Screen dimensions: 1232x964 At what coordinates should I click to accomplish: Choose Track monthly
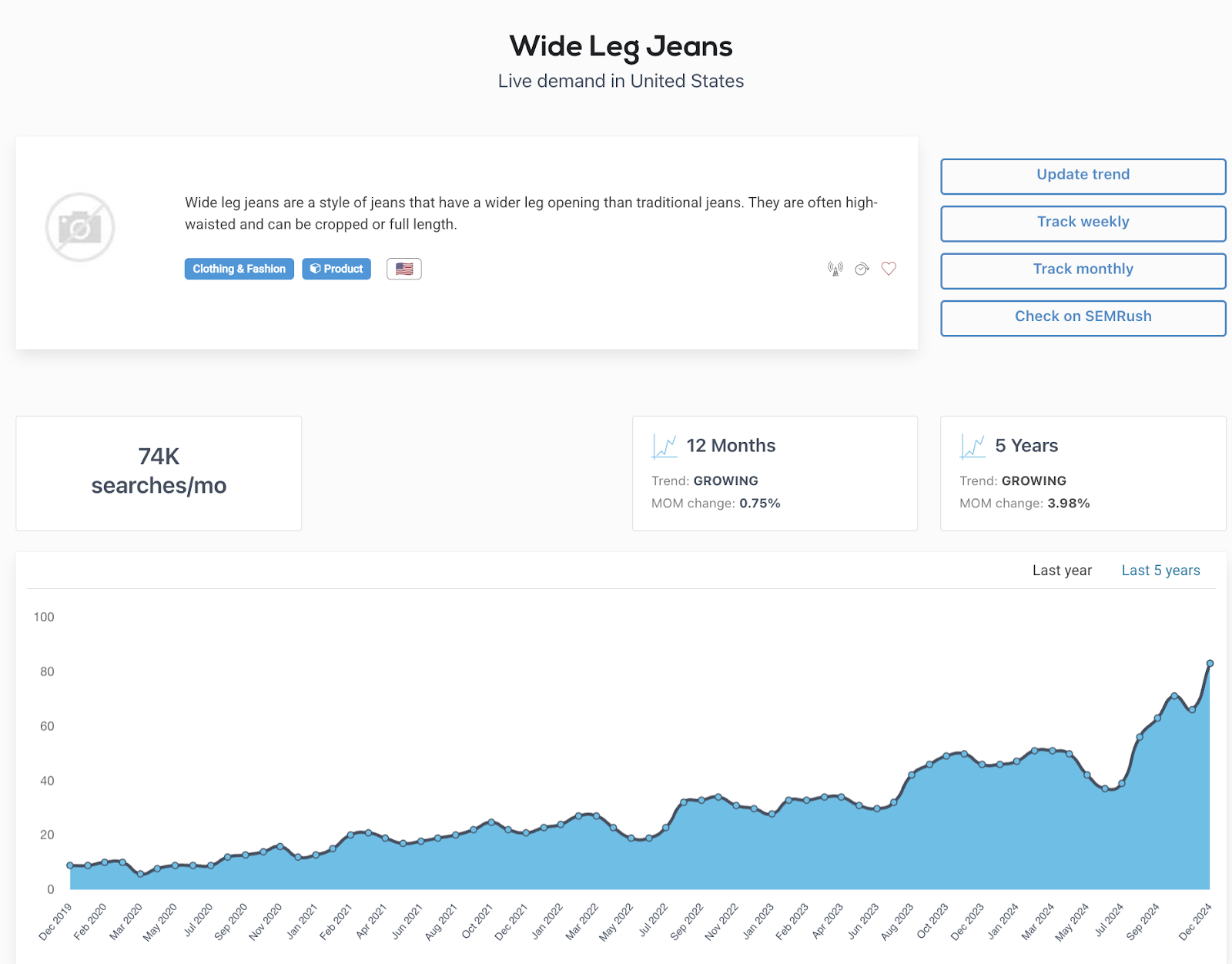[x=1083, y=270]
